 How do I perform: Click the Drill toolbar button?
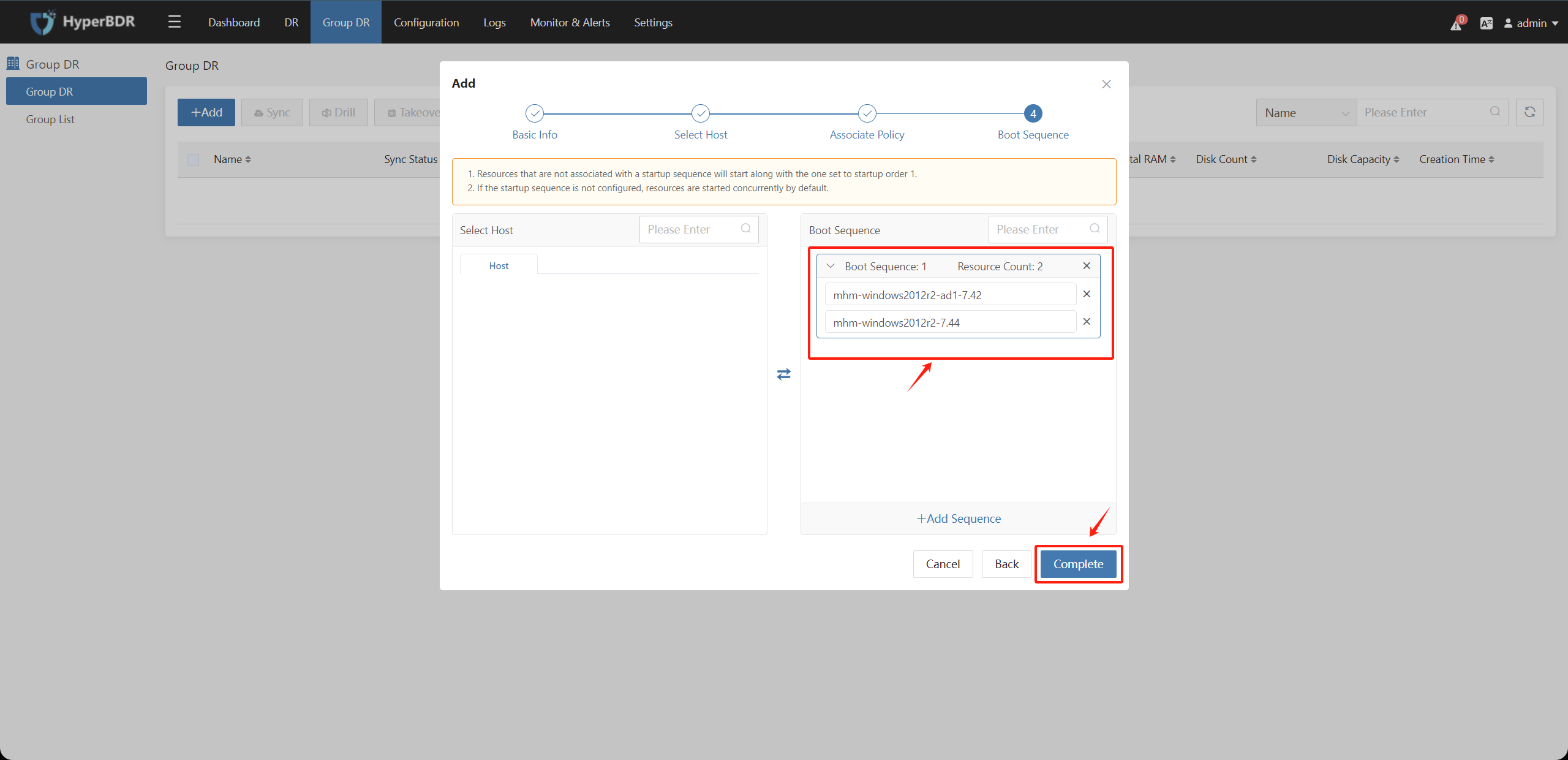pos(339,112)
